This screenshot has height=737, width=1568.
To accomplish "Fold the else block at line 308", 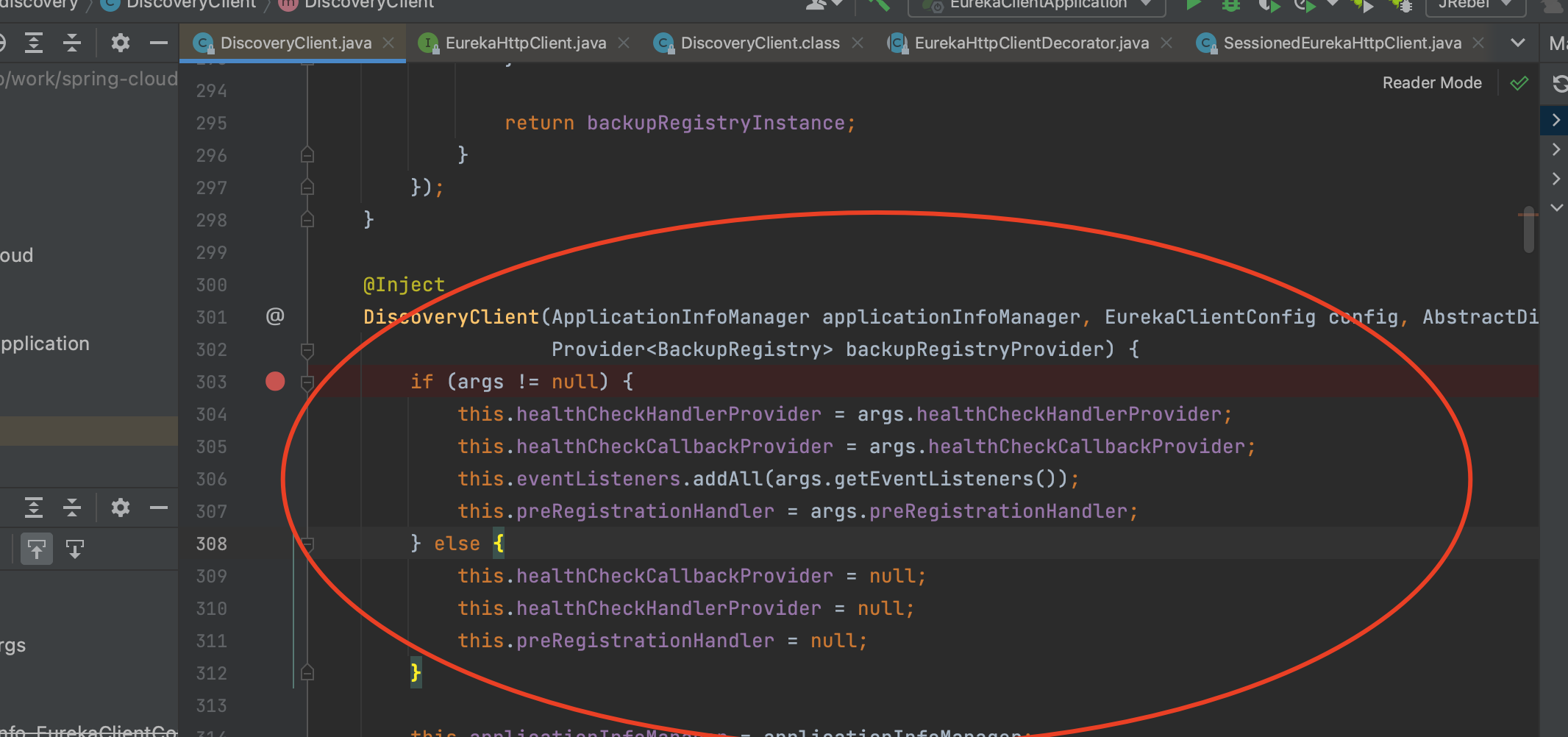I will click(307, 544).
